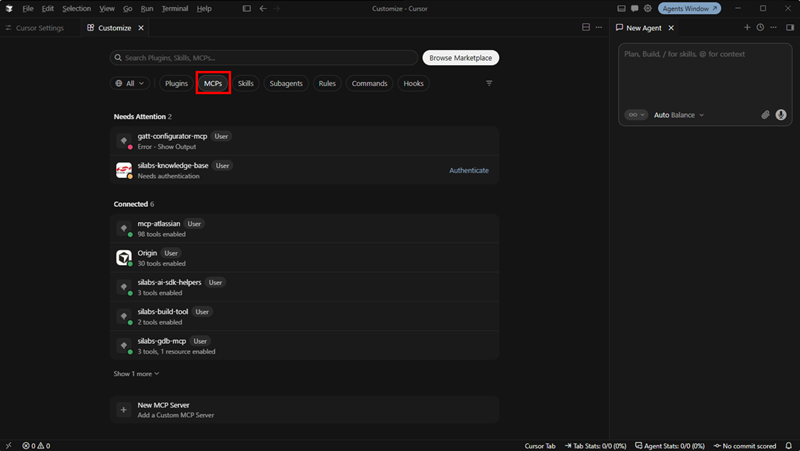
Task: Go back with the left arrow
Action: (263, 8)
